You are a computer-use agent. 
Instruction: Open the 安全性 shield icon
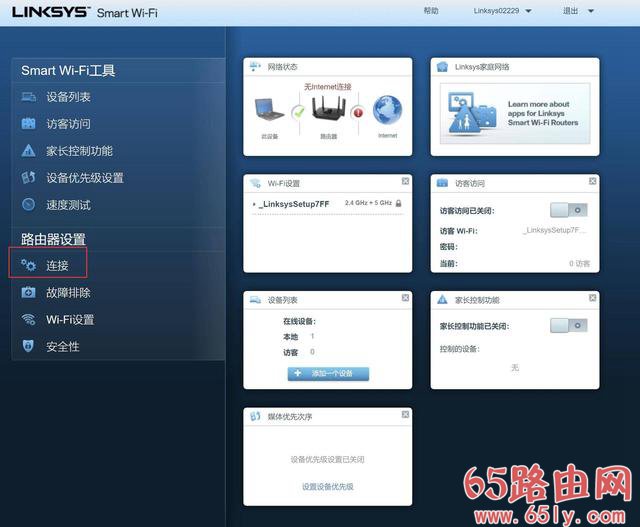pyautogui.click(x=28, y=346)
